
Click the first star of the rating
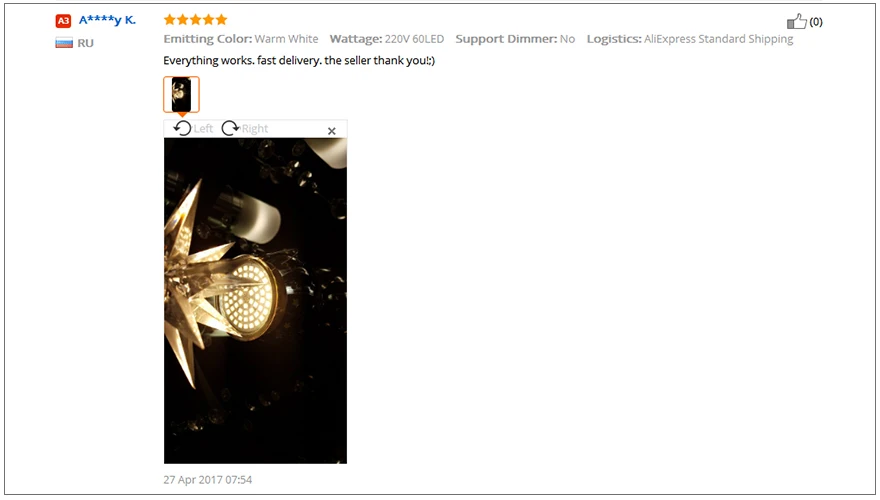[169, 20]
